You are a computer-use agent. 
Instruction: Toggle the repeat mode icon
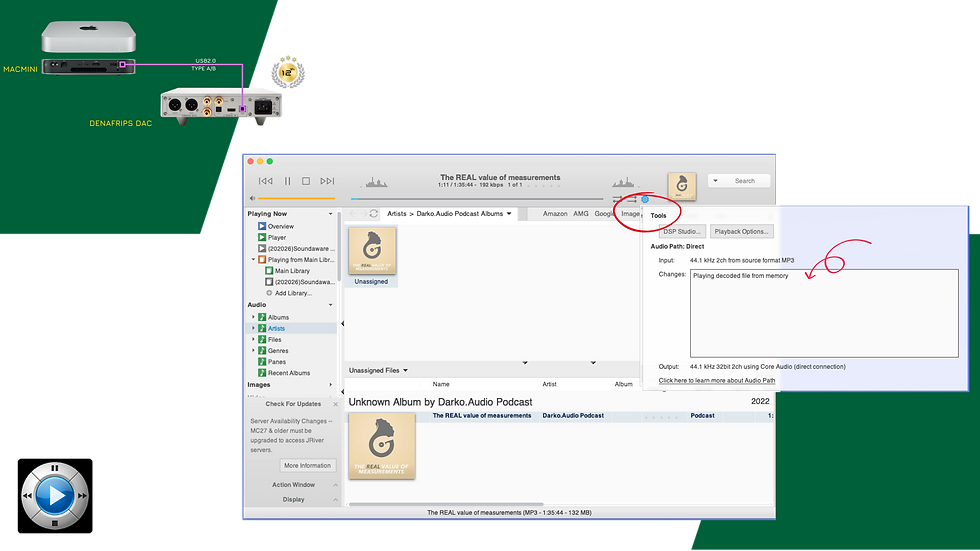[618, 199]
